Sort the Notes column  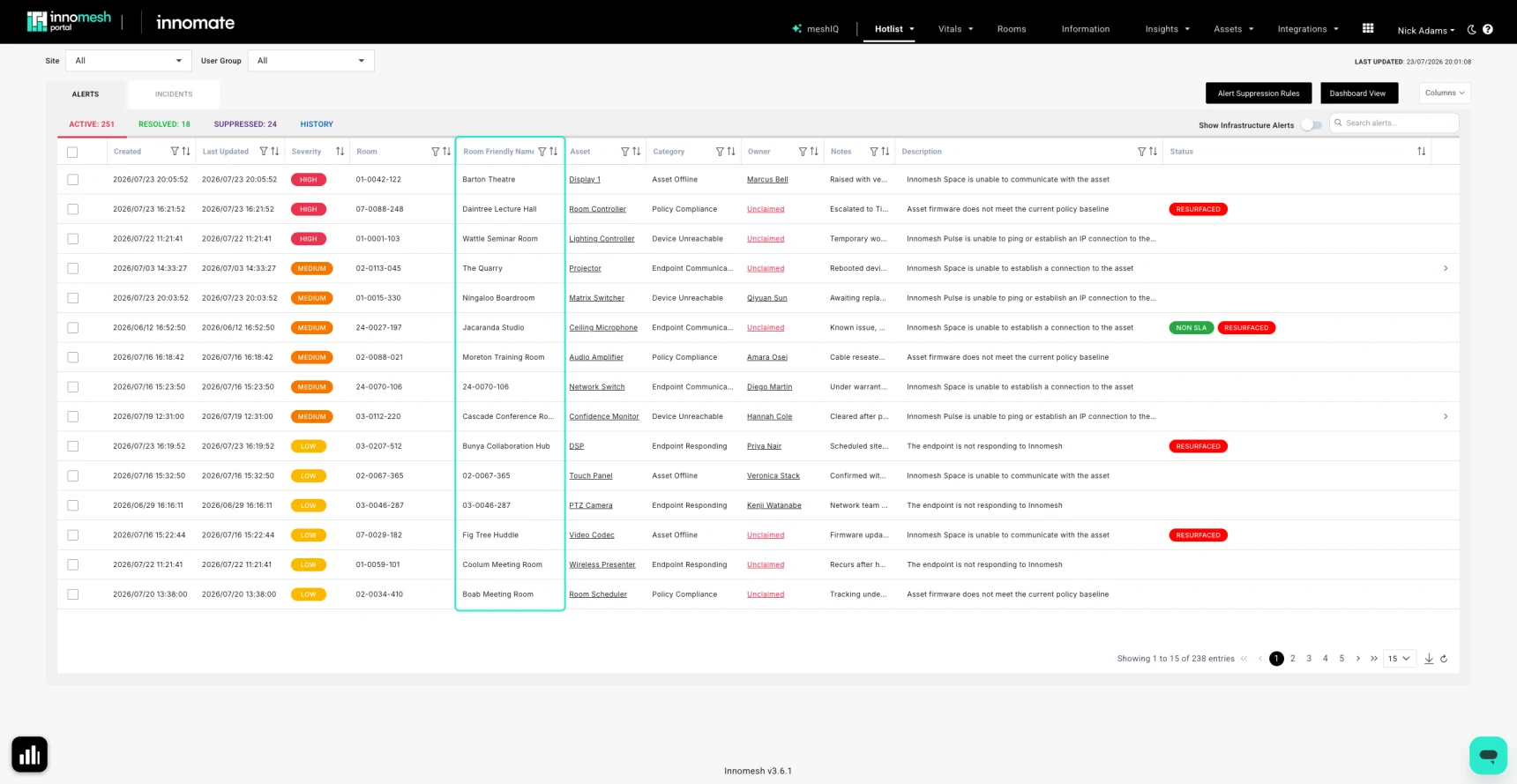(x=886, y=152)
